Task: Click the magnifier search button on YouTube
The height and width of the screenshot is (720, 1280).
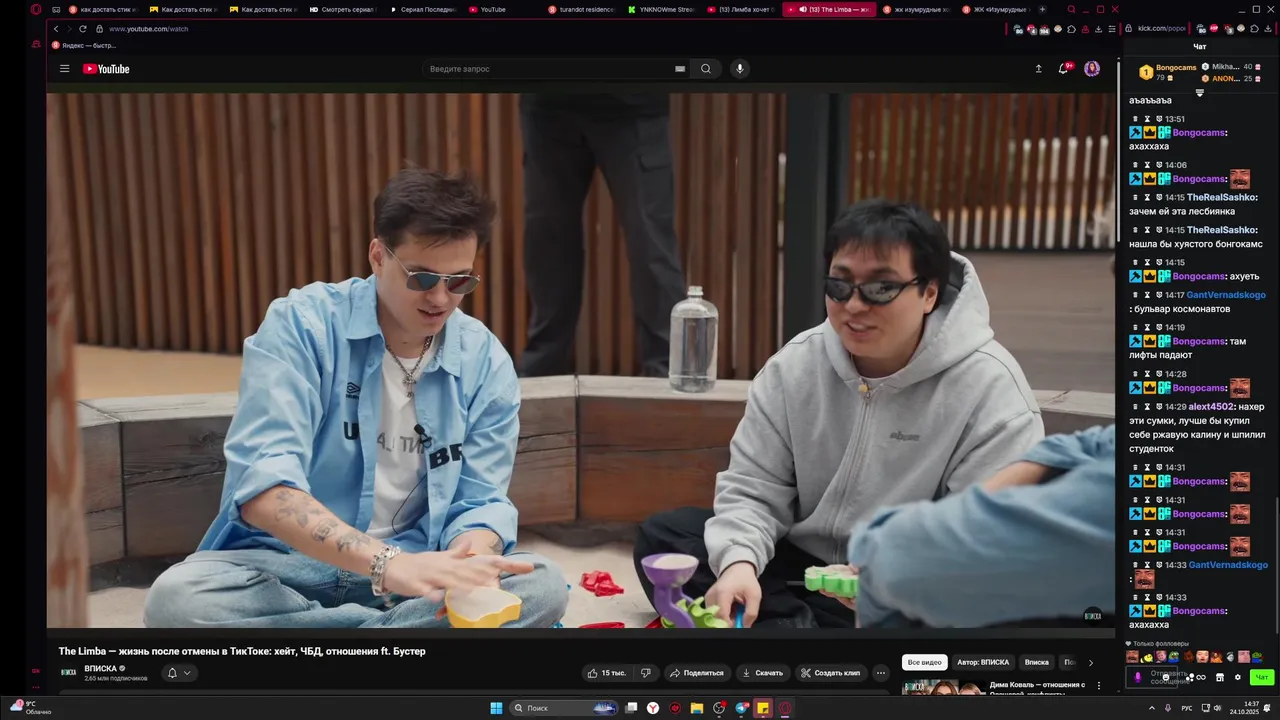Action: coord(706,69)
